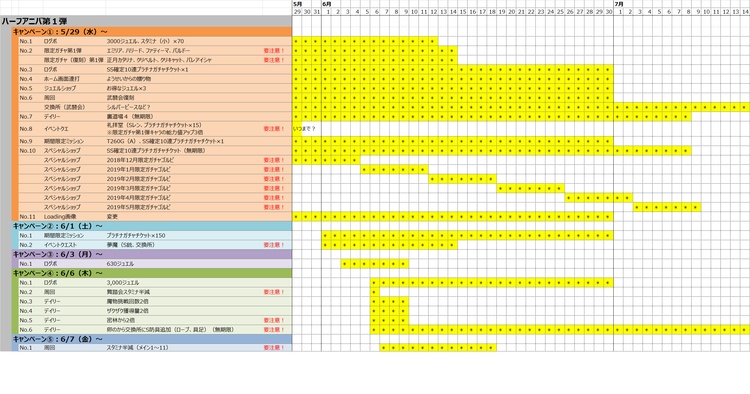Select the キャンペーン④：6/6（木）～ header row
This screenshot has width=750, height=394.
click(152, 273)
